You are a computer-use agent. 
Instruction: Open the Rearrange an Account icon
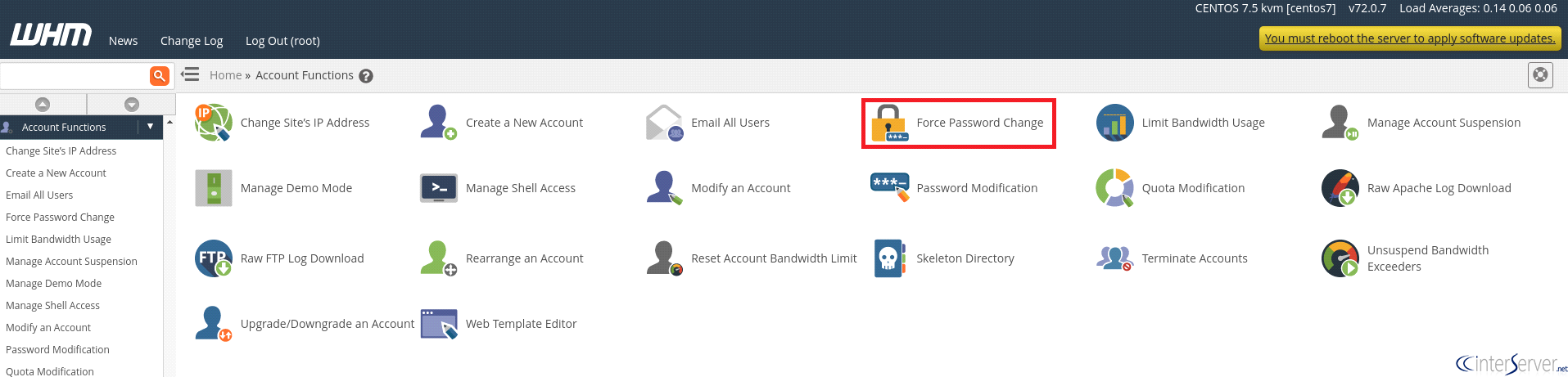point(439,258)
